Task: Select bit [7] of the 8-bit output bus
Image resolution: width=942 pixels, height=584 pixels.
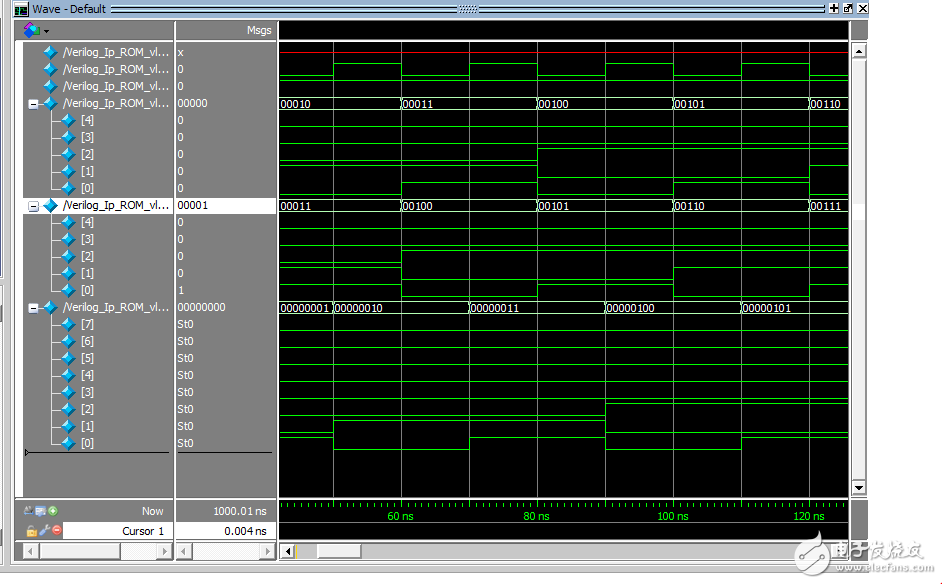Action: [88, 324]
